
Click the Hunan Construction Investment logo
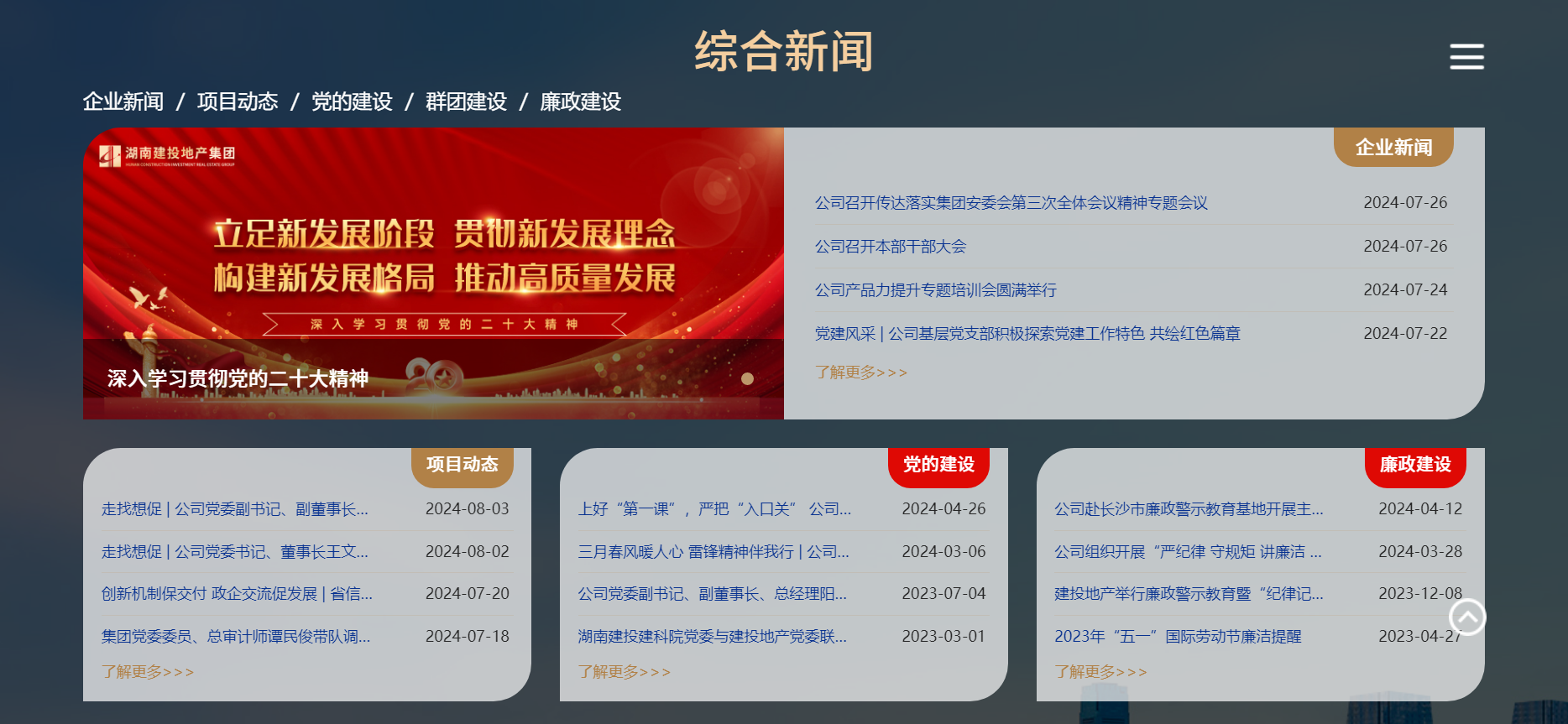[167, 155]
